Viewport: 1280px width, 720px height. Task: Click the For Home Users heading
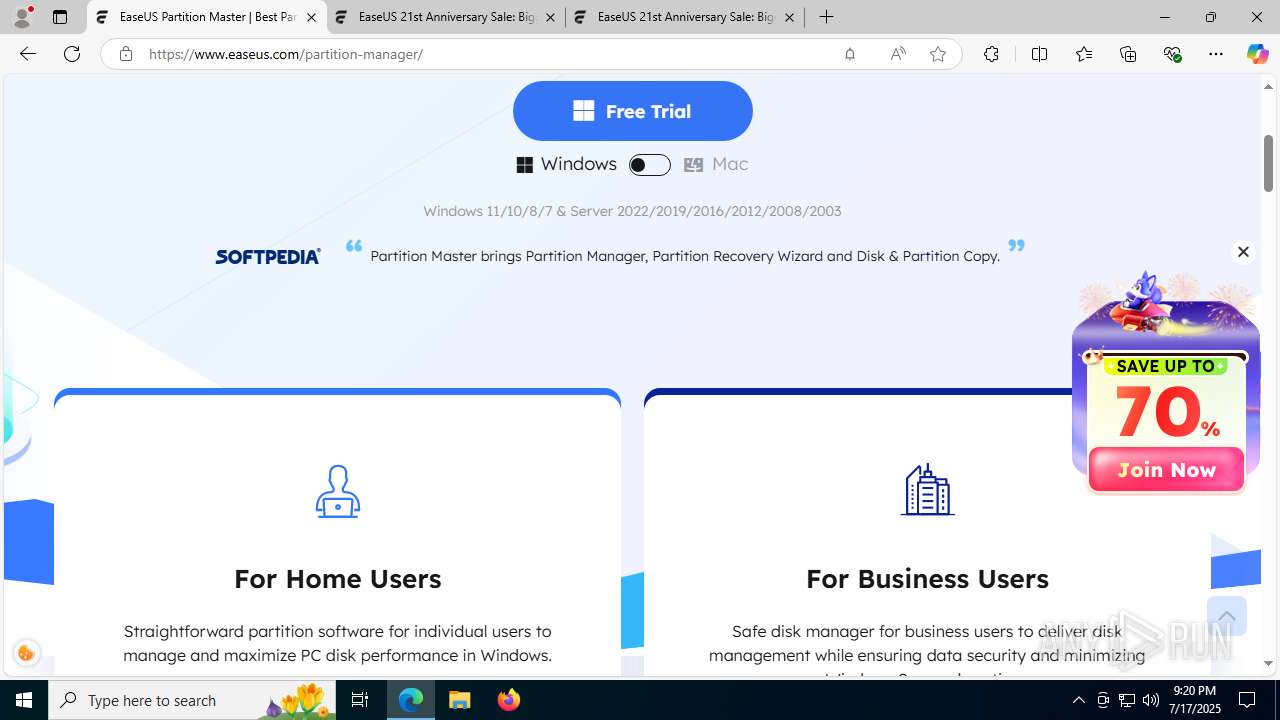point(338,578)
